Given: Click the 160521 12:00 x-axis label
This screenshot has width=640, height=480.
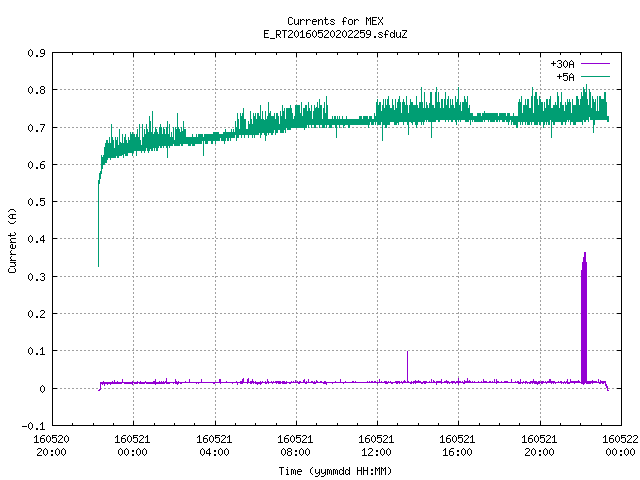Looking at the screenshot, I should pos(376,446).
